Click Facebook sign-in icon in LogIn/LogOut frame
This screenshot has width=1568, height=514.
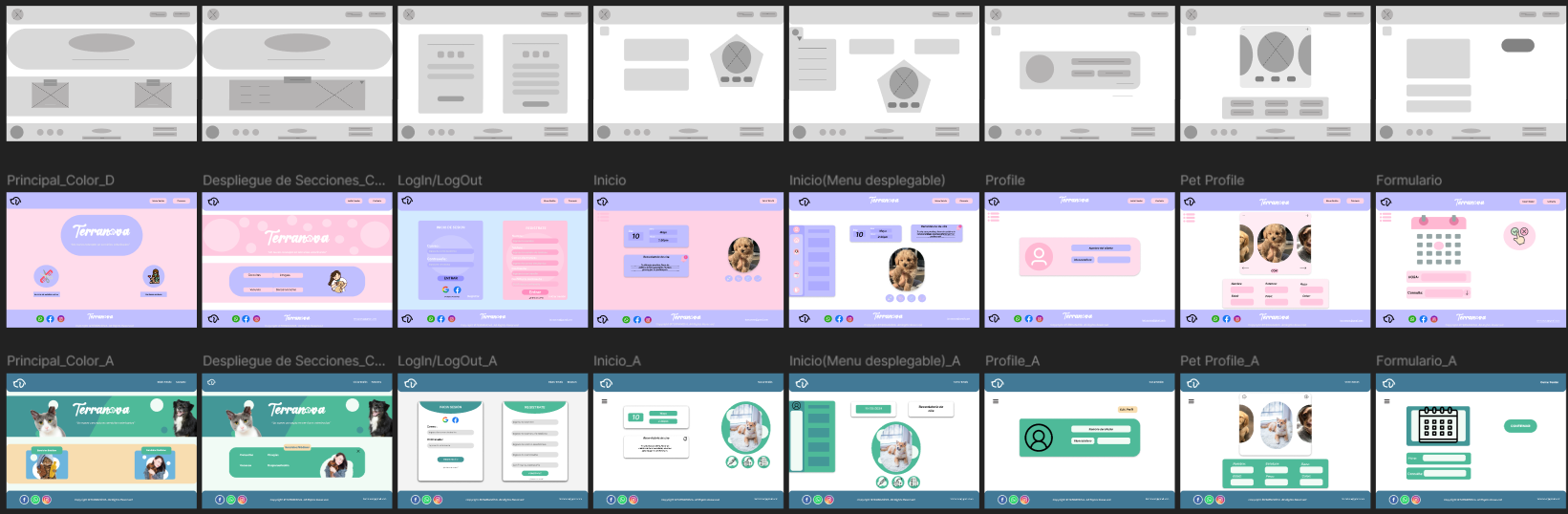pos(457,289)
